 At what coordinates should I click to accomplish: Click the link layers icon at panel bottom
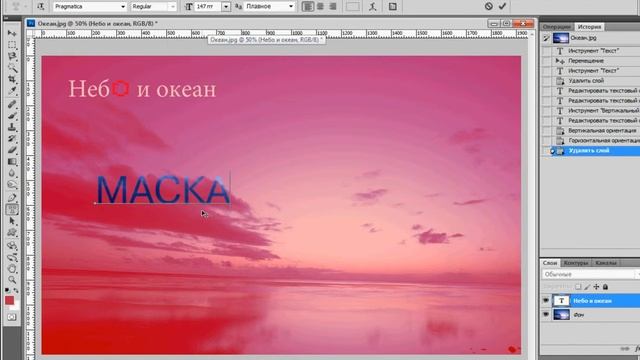click(624, 349)
